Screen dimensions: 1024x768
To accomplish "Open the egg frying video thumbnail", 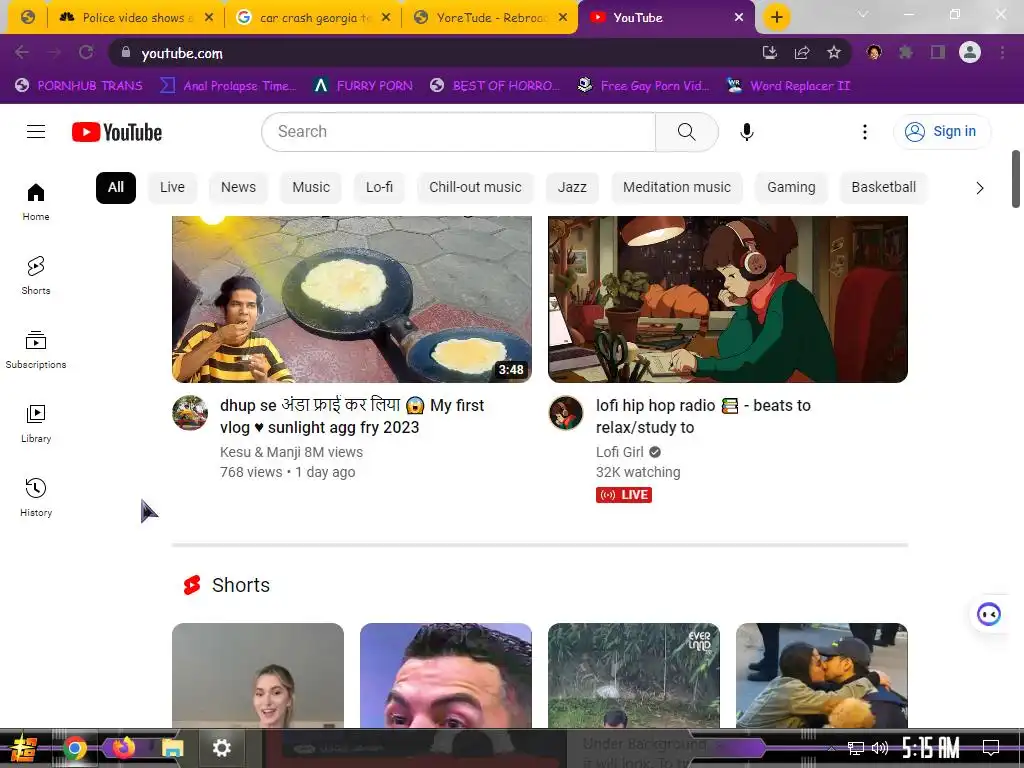I will click(x=352, y=299).
